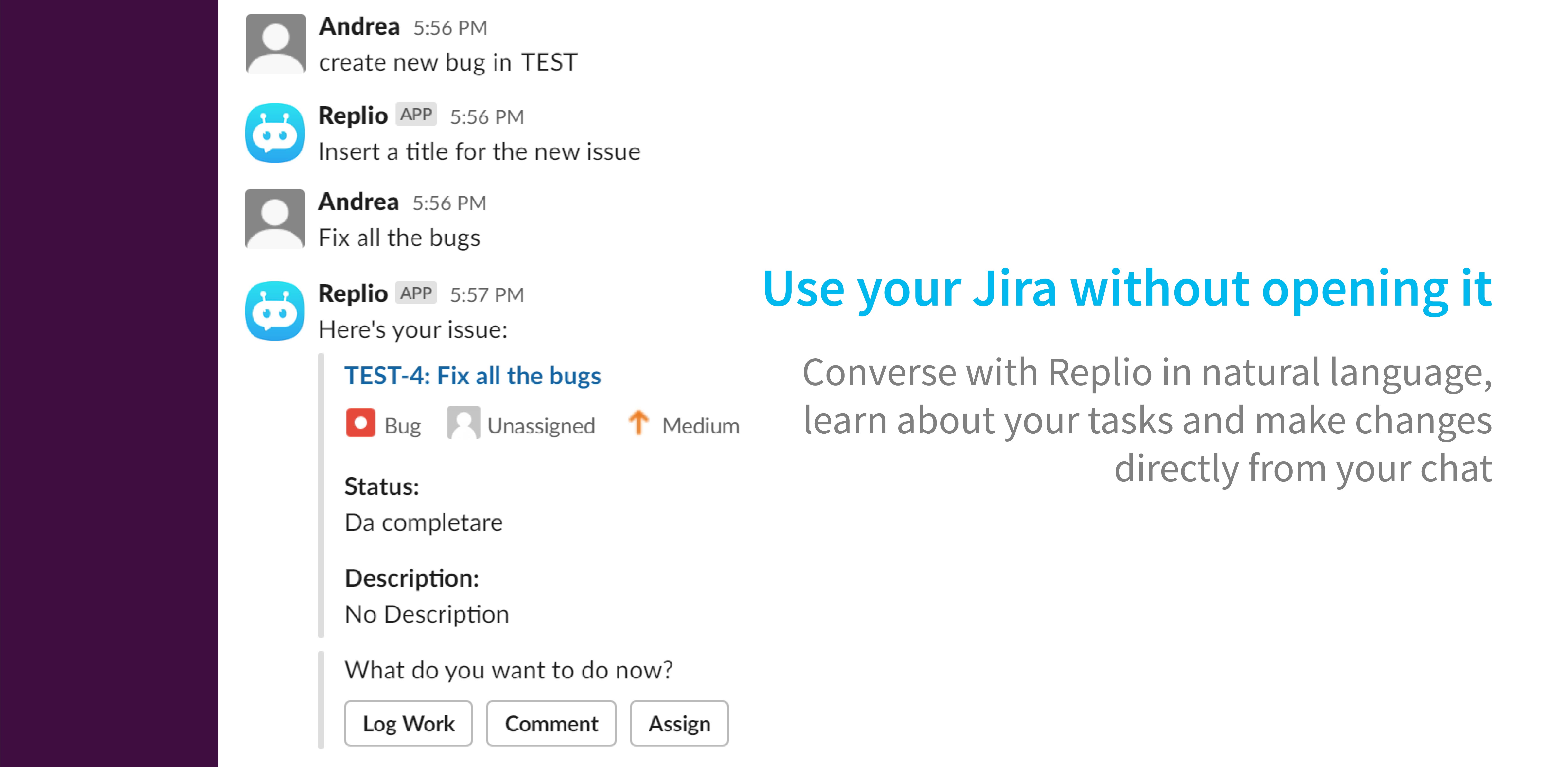Click the 5:56 PM timestamp on first message
This screenshot has width=1568, height=767.
pyautogui.click(x=450, y=28)
